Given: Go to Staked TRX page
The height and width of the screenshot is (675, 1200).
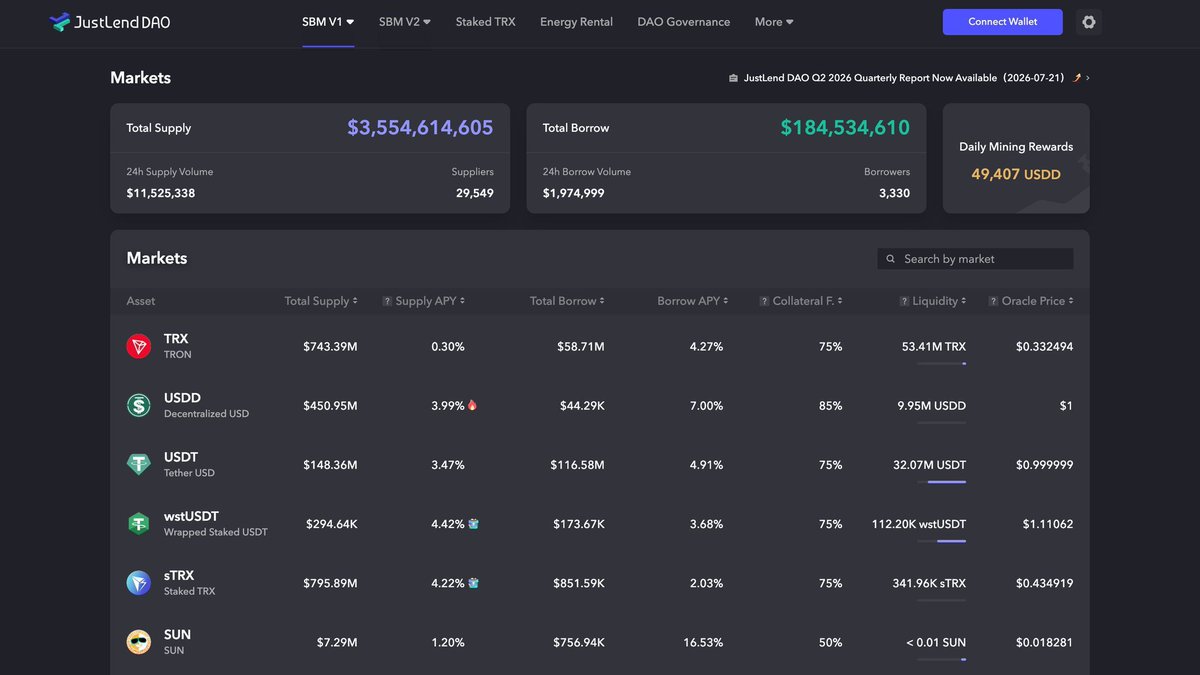Looking at the screenshot, I should tap(486, 22).
